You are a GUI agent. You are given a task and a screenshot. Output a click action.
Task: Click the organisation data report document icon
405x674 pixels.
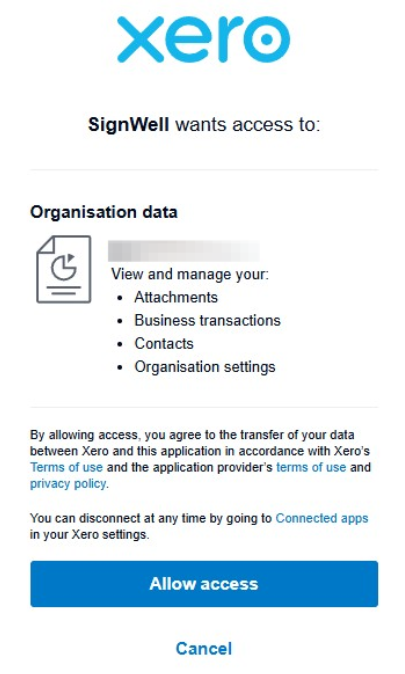64,270
